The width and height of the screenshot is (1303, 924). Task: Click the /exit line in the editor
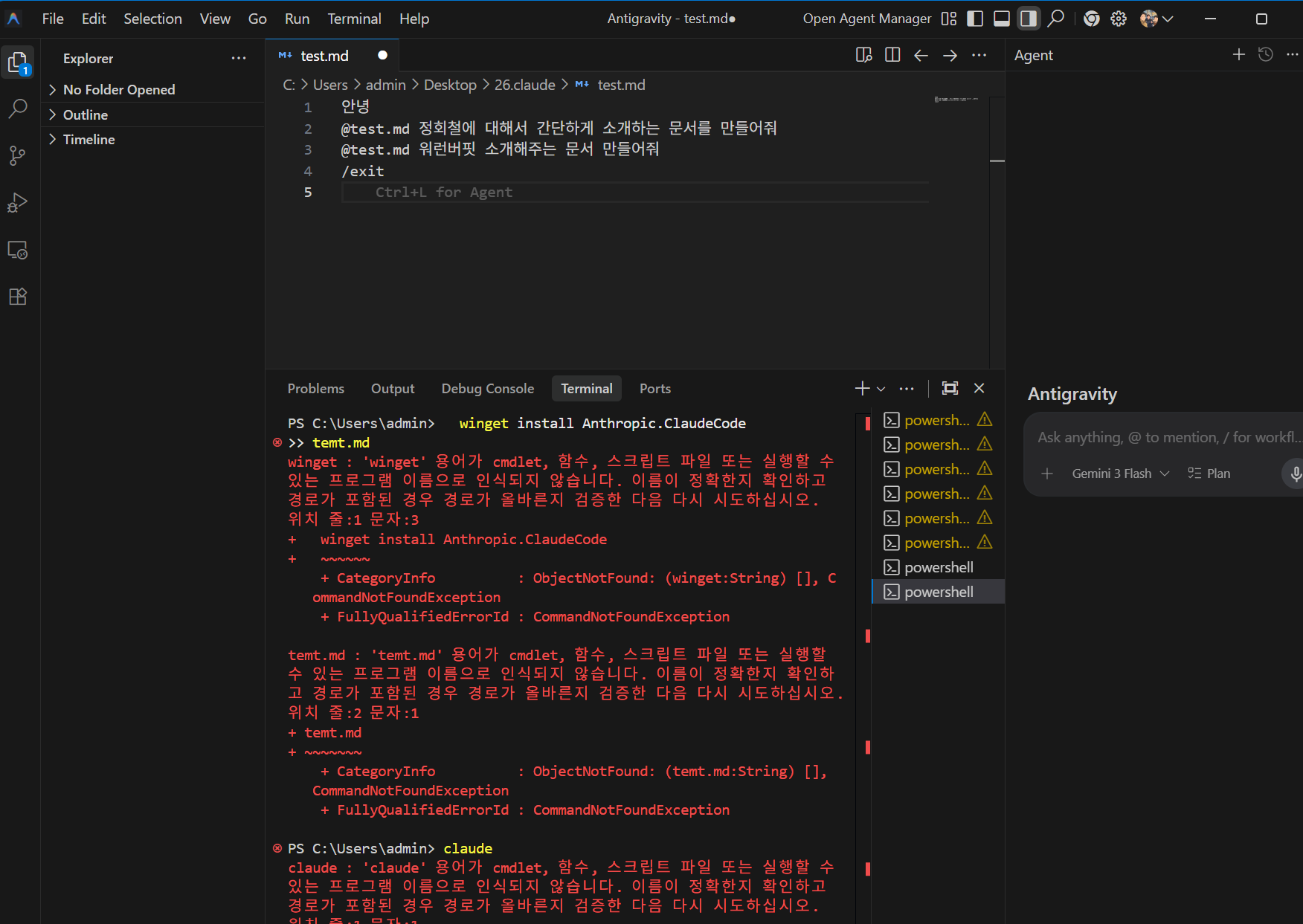click(x=363, y=171)
